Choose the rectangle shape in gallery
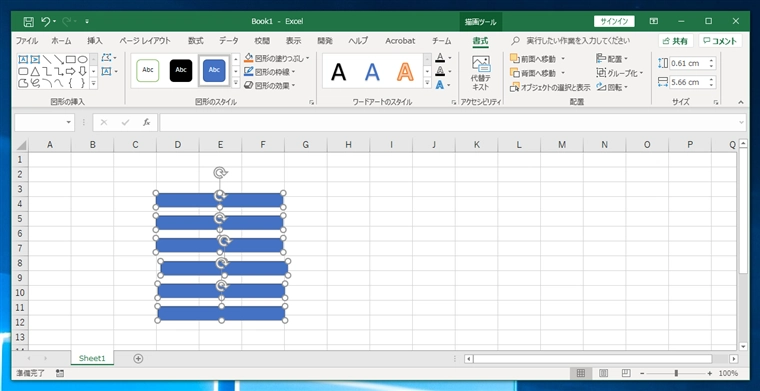This screenshot has width=760, height=391. pyautogui.click(x=71, y=60)
